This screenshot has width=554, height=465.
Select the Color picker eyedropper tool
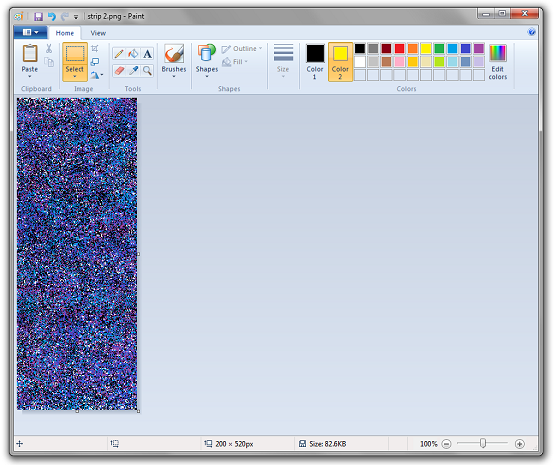point(133,71)
